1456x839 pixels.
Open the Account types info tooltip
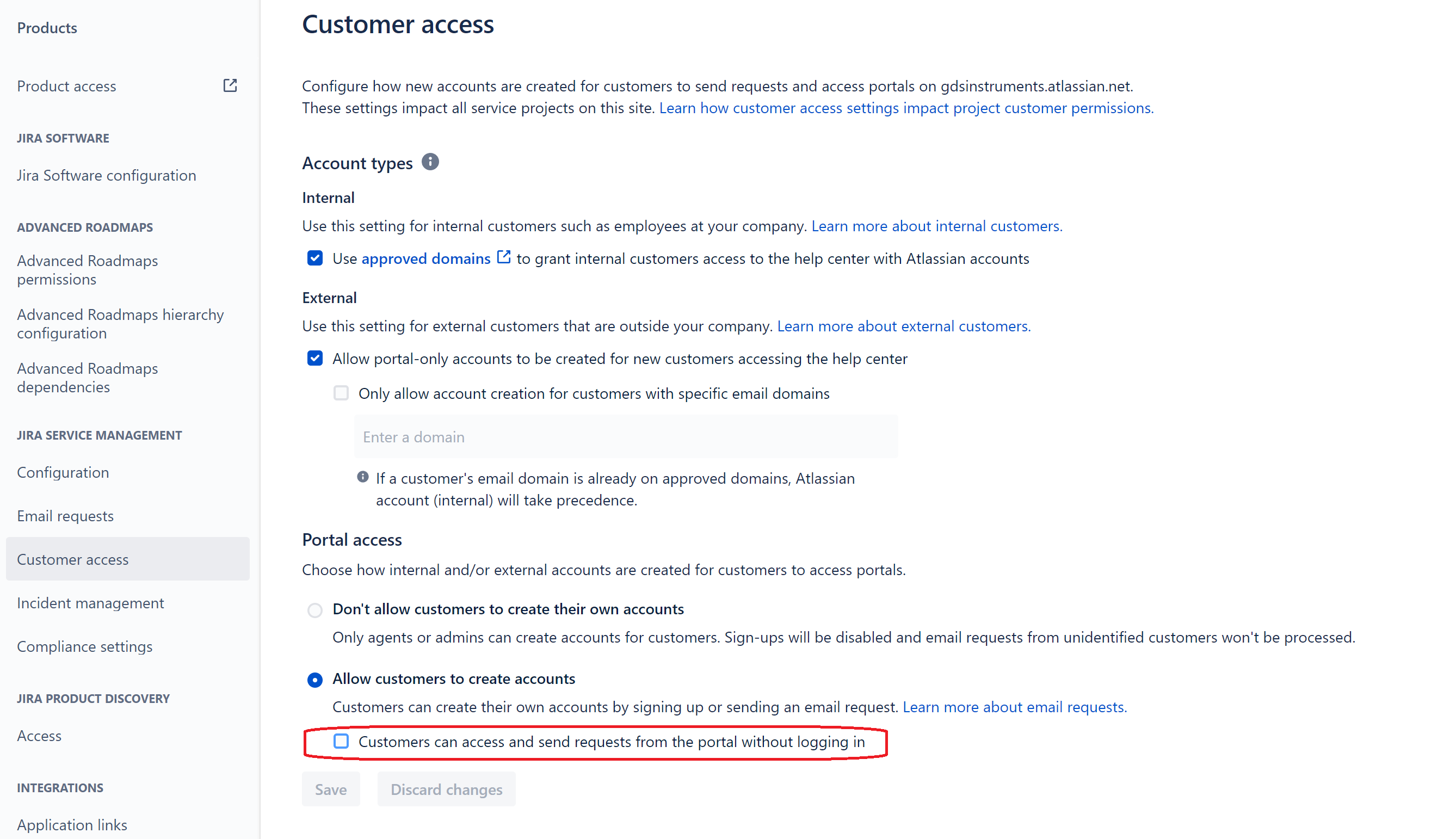[x=429, y=162]
